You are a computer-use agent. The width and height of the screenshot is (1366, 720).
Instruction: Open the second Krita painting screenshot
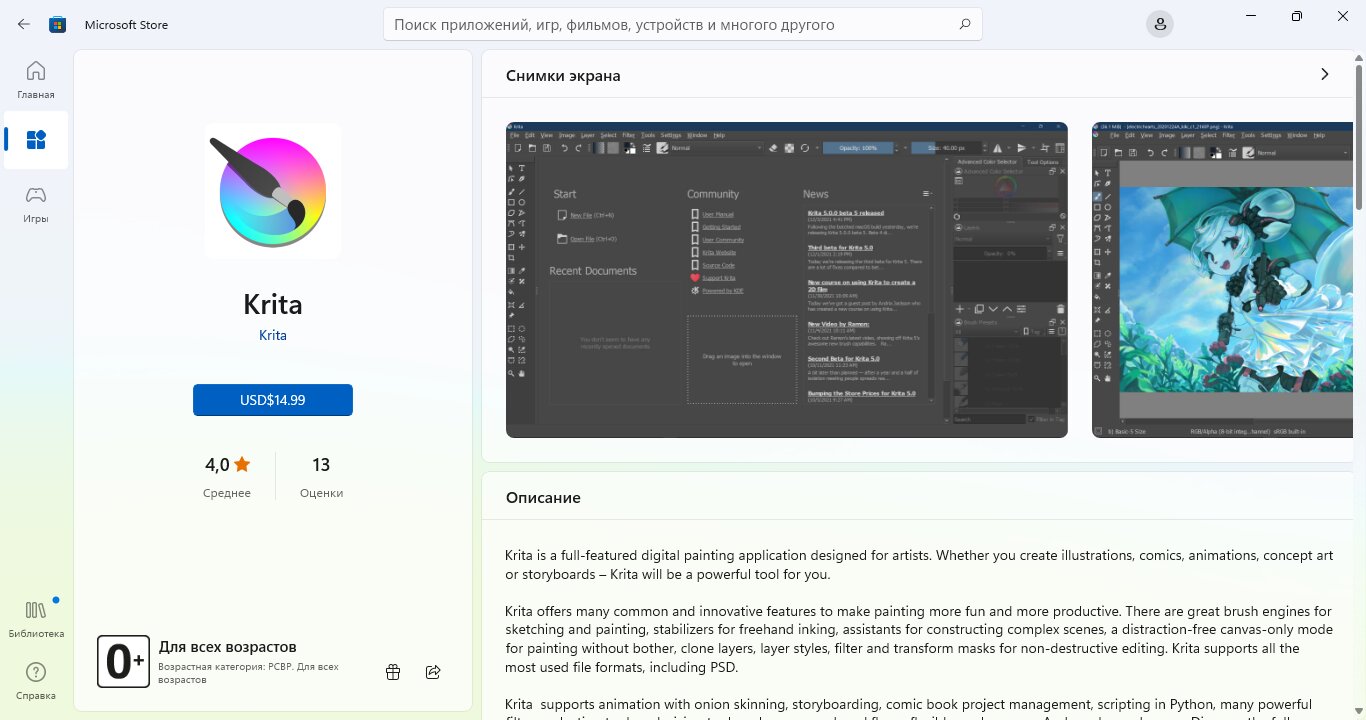[1223, 280]
